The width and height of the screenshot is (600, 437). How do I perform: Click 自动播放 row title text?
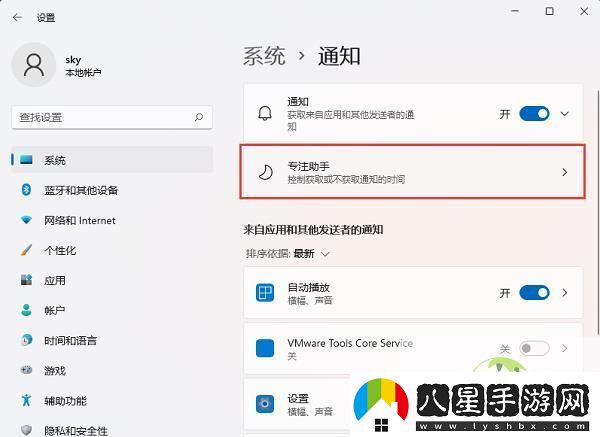tap(308, 287)
